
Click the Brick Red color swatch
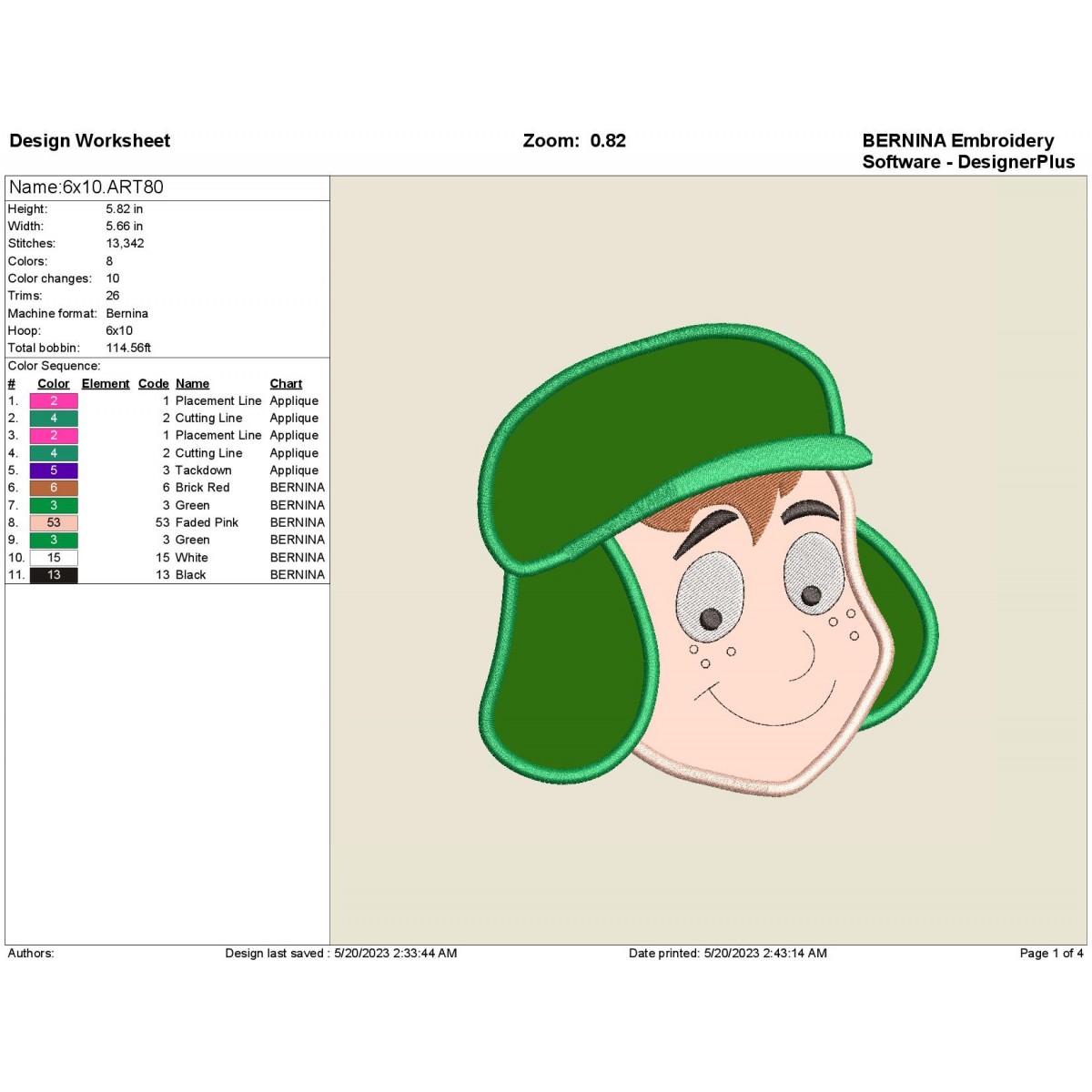click(x=54, y=488)
